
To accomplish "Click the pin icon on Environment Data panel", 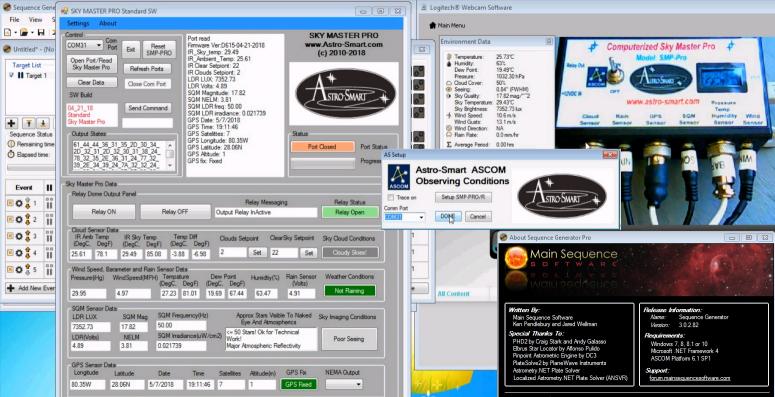I will click(x=549, y=42).
